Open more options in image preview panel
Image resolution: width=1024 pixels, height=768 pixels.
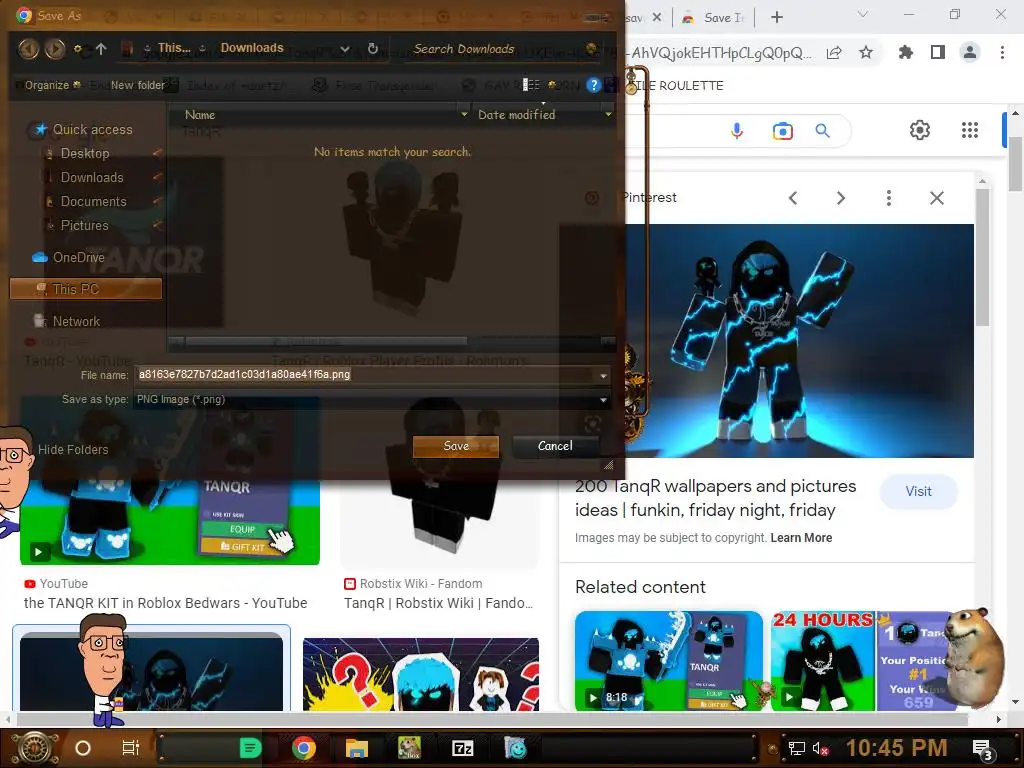click(x=889, y=198)
